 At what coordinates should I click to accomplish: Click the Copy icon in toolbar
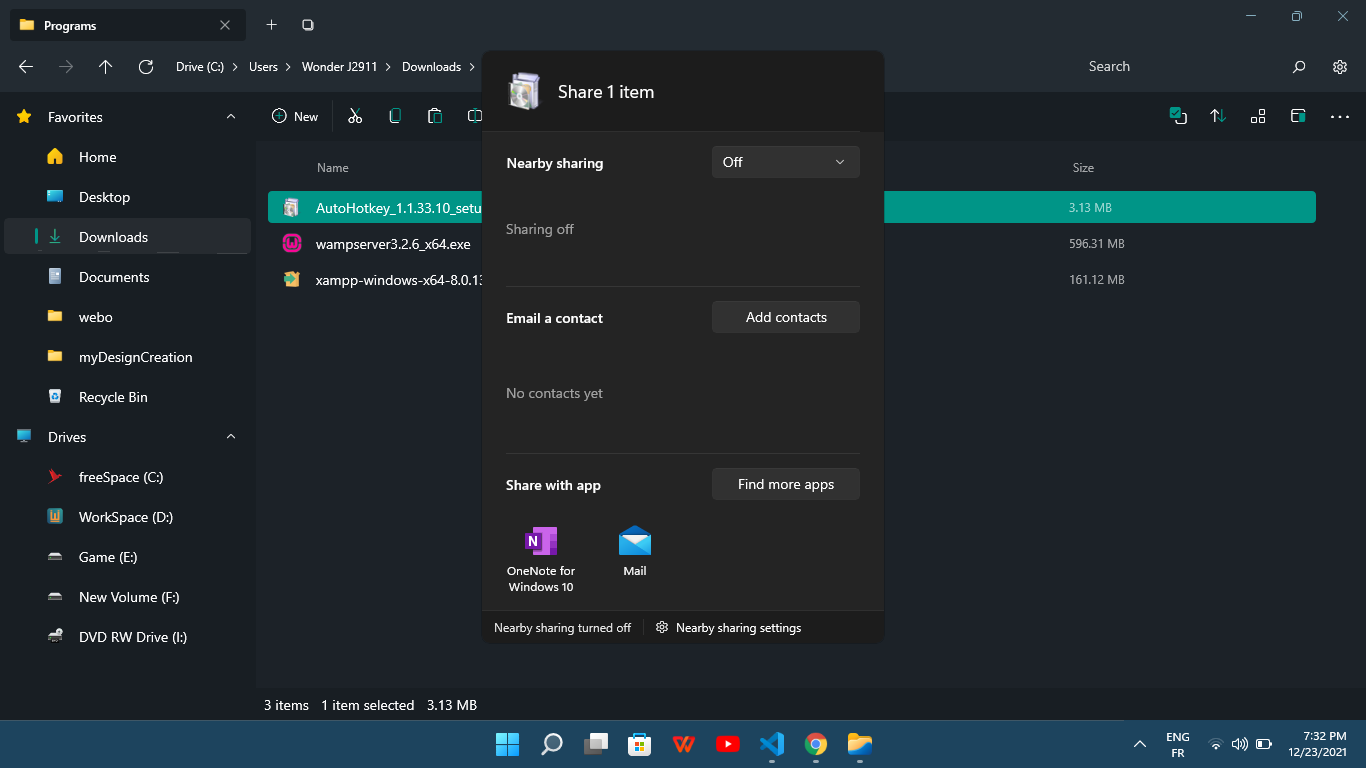pos(395,116)
